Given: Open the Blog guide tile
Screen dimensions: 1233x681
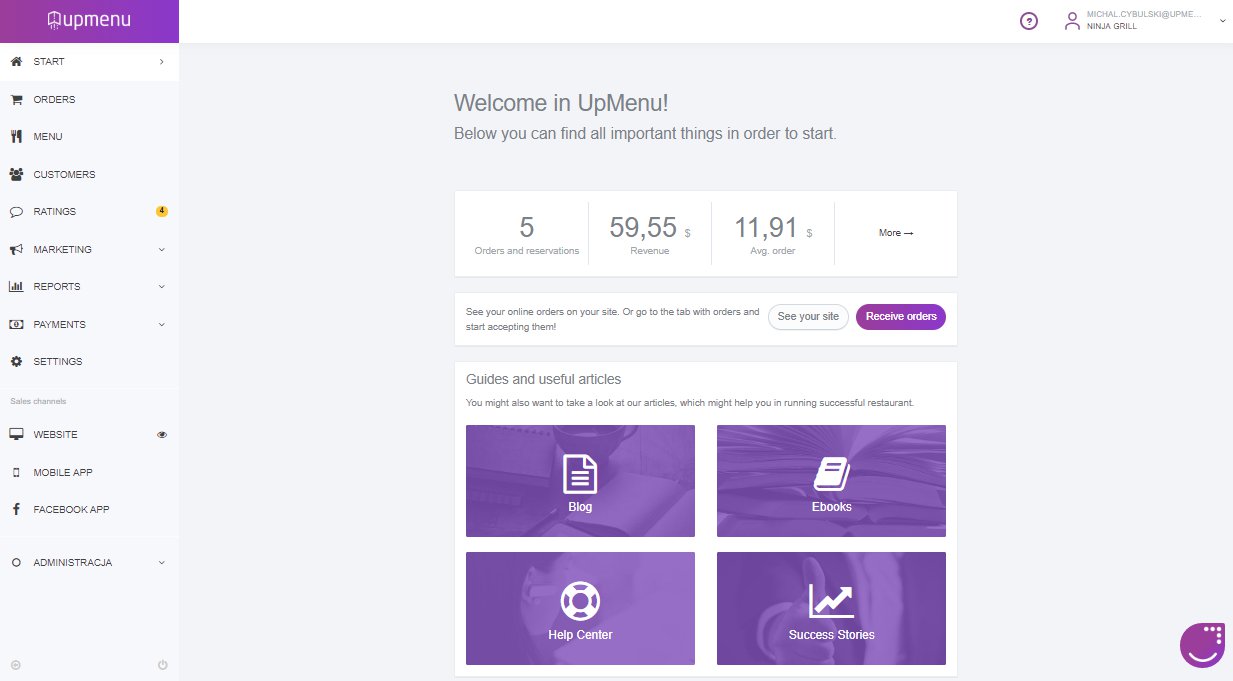Looking at the screenshot, I should click(580, 481).
